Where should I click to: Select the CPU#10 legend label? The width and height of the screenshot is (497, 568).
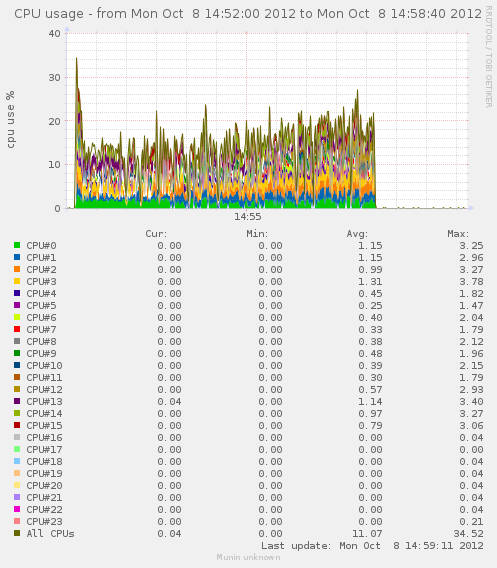click(44, 366)
